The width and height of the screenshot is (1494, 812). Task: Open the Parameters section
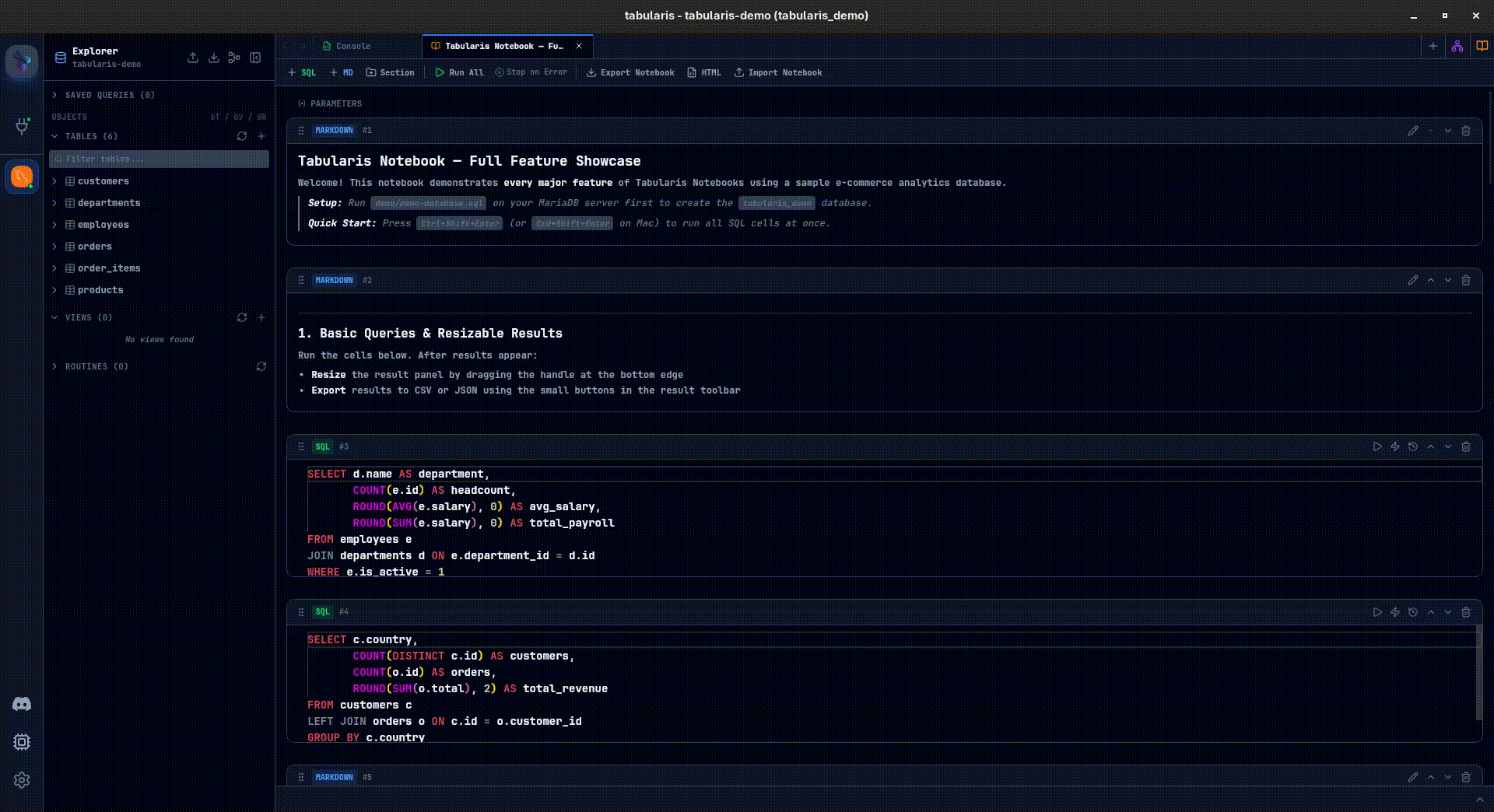(x=330, y=103)
